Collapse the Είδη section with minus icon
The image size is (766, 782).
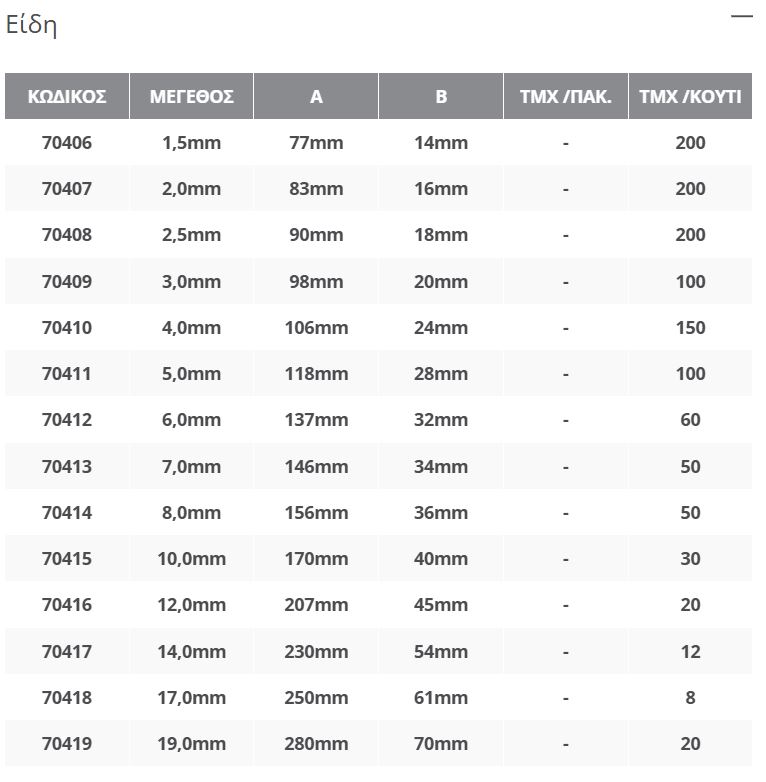pyautogui.click(x=741, y=17)
